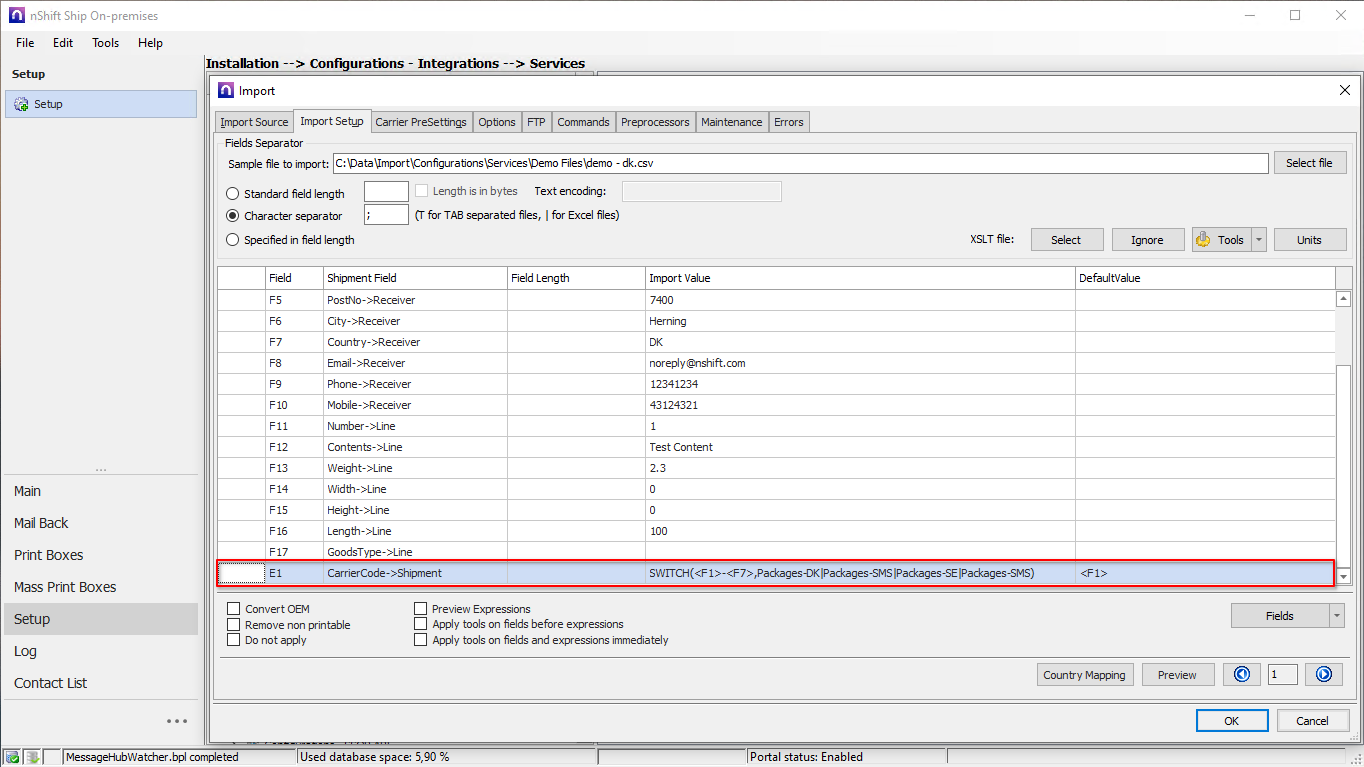
Task: Click the next record arrow icon
Action: (x=1323, y=675)
